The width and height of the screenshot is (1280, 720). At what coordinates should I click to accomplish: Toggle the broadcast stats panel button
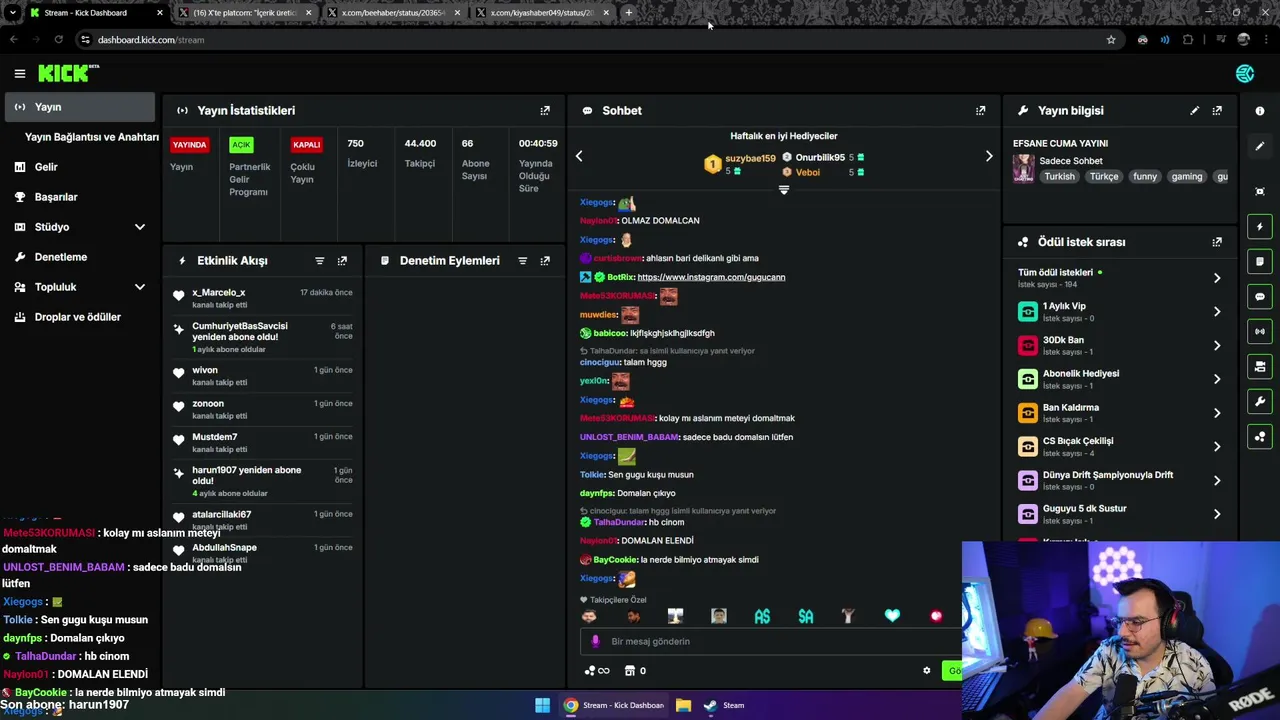[x=1260, y=331]
